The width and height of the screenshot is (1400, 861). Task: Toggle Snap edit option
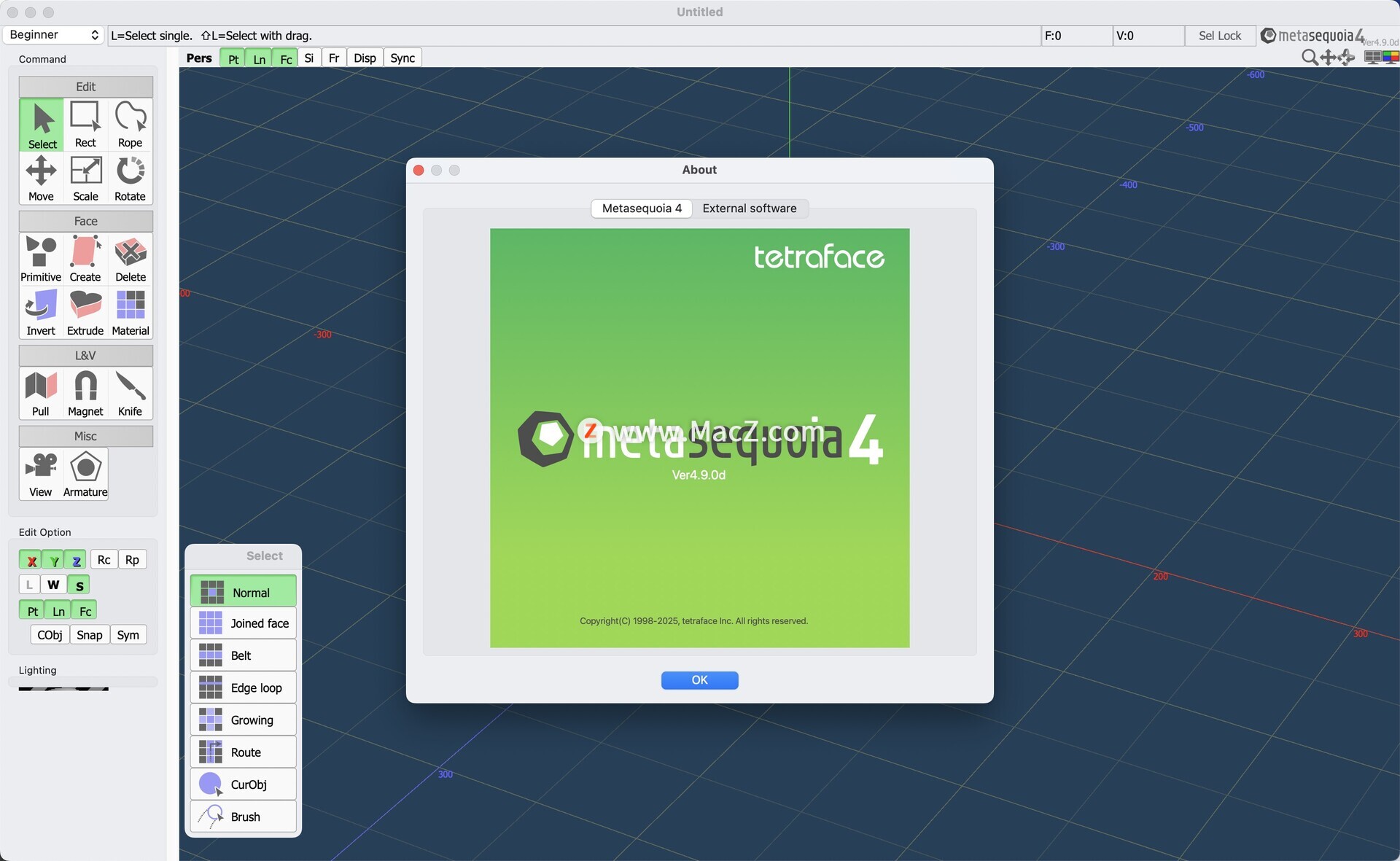click(x=90, y=635)
